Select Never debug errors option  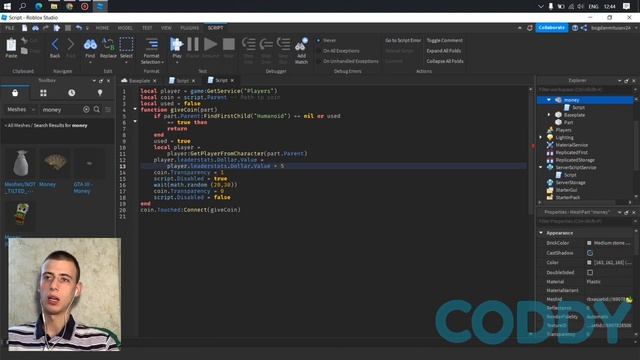tap(318, 40)
